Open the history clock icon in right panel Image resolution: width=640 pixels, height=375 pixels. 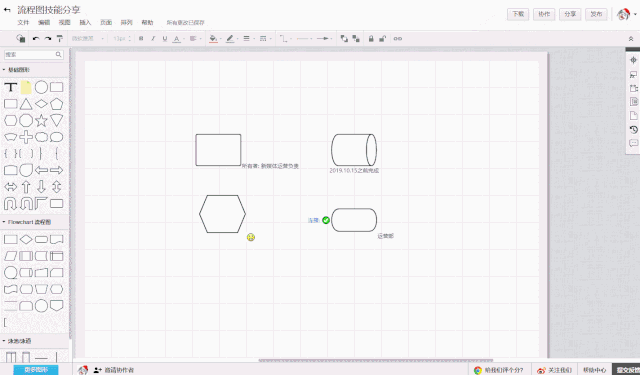[633, 129]
